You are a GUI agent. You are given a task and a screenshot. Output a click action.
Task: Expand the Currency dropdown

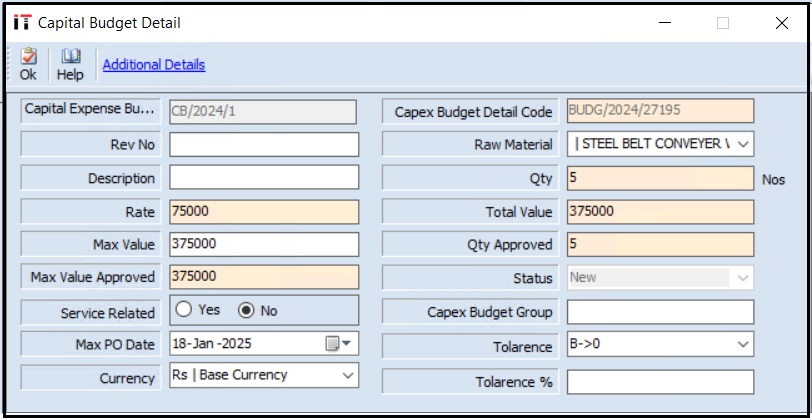point(347,376)
